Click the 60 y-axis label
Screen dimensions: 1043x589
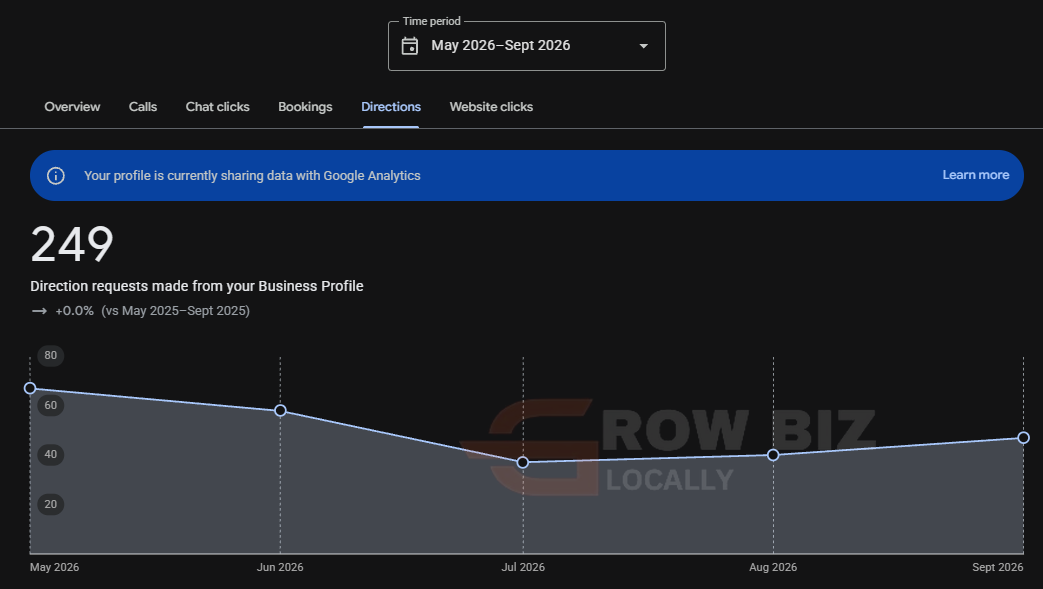tap(51, 405)
